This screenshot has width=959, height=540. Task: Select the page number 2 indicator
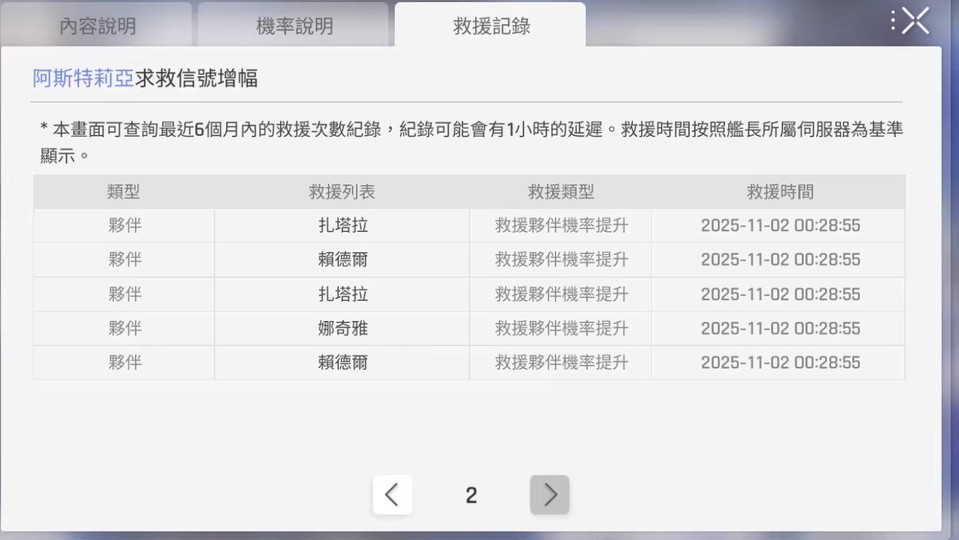point(471,495)
